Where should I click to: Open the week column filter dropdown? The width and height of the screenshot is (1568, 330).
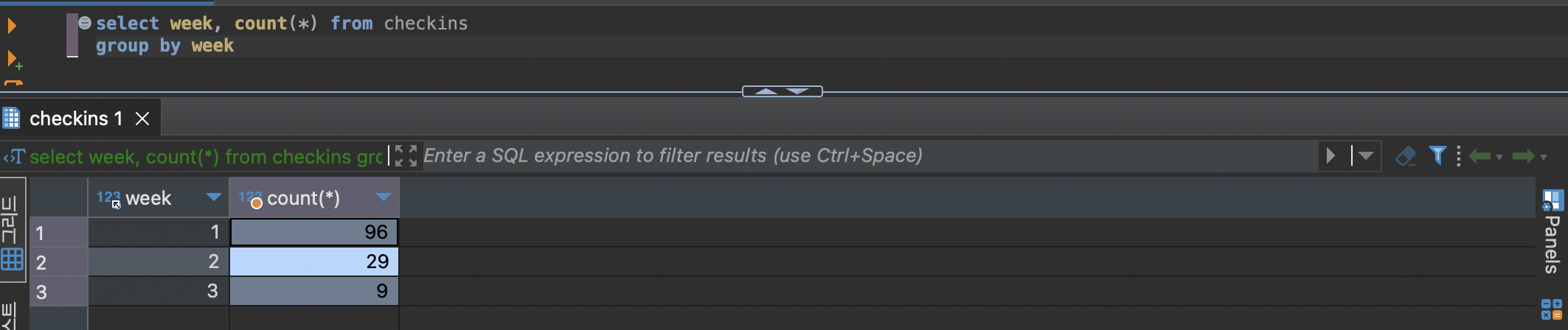pos(214,197)
